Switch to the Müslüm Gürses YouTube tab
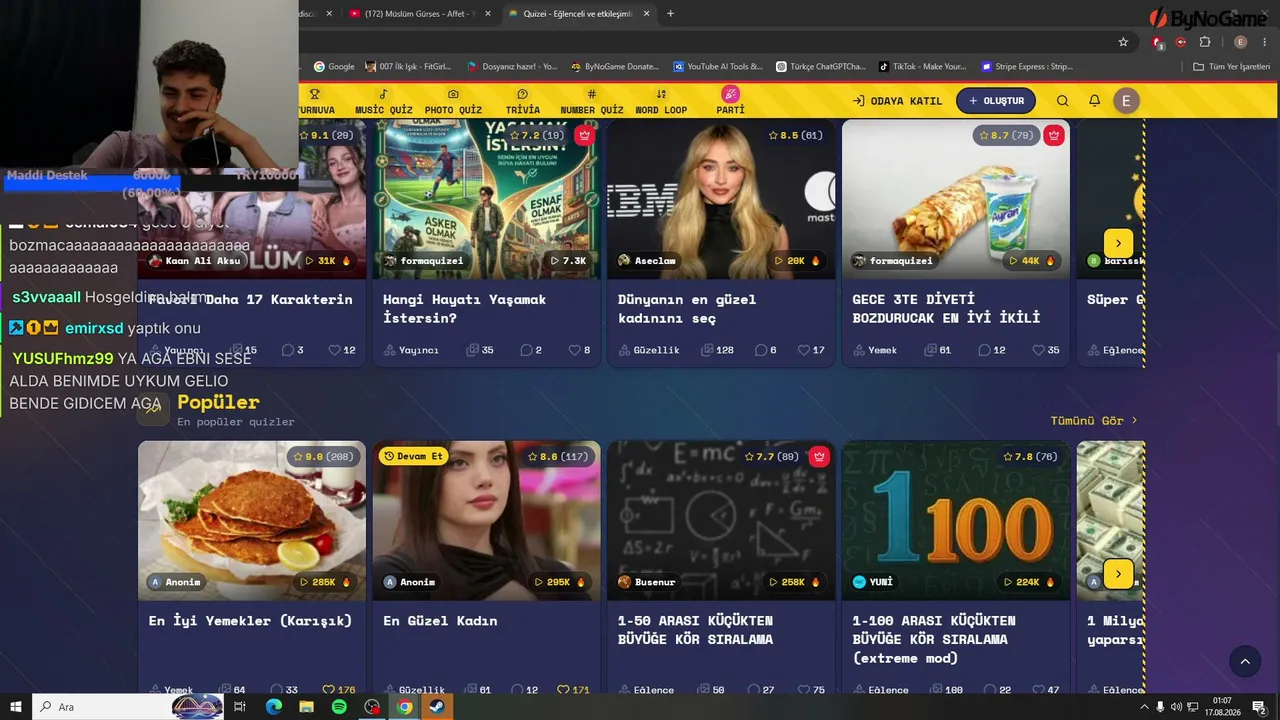Image resolution: width=1280 pixels, height=720 pixels. pos(418,14)
